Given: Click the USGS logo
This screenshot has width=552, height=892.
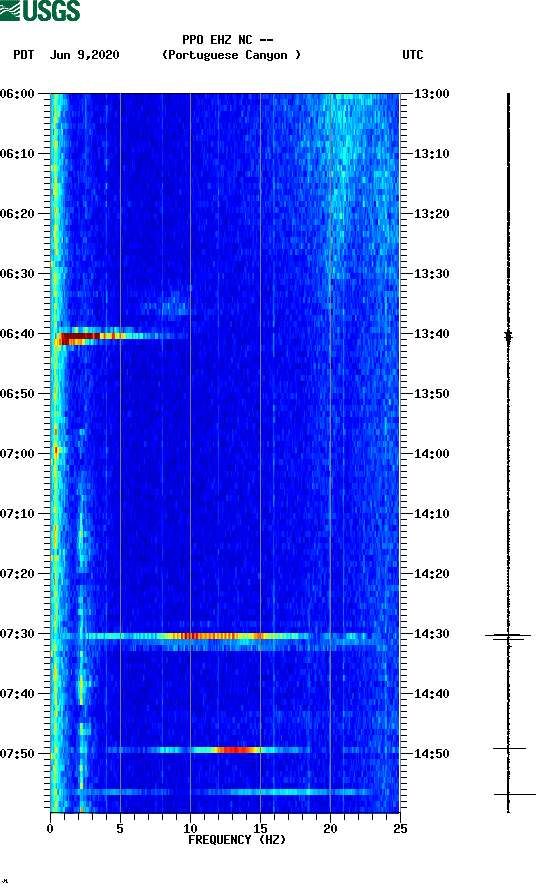Looking at the screenshot, I should (40, 10).
